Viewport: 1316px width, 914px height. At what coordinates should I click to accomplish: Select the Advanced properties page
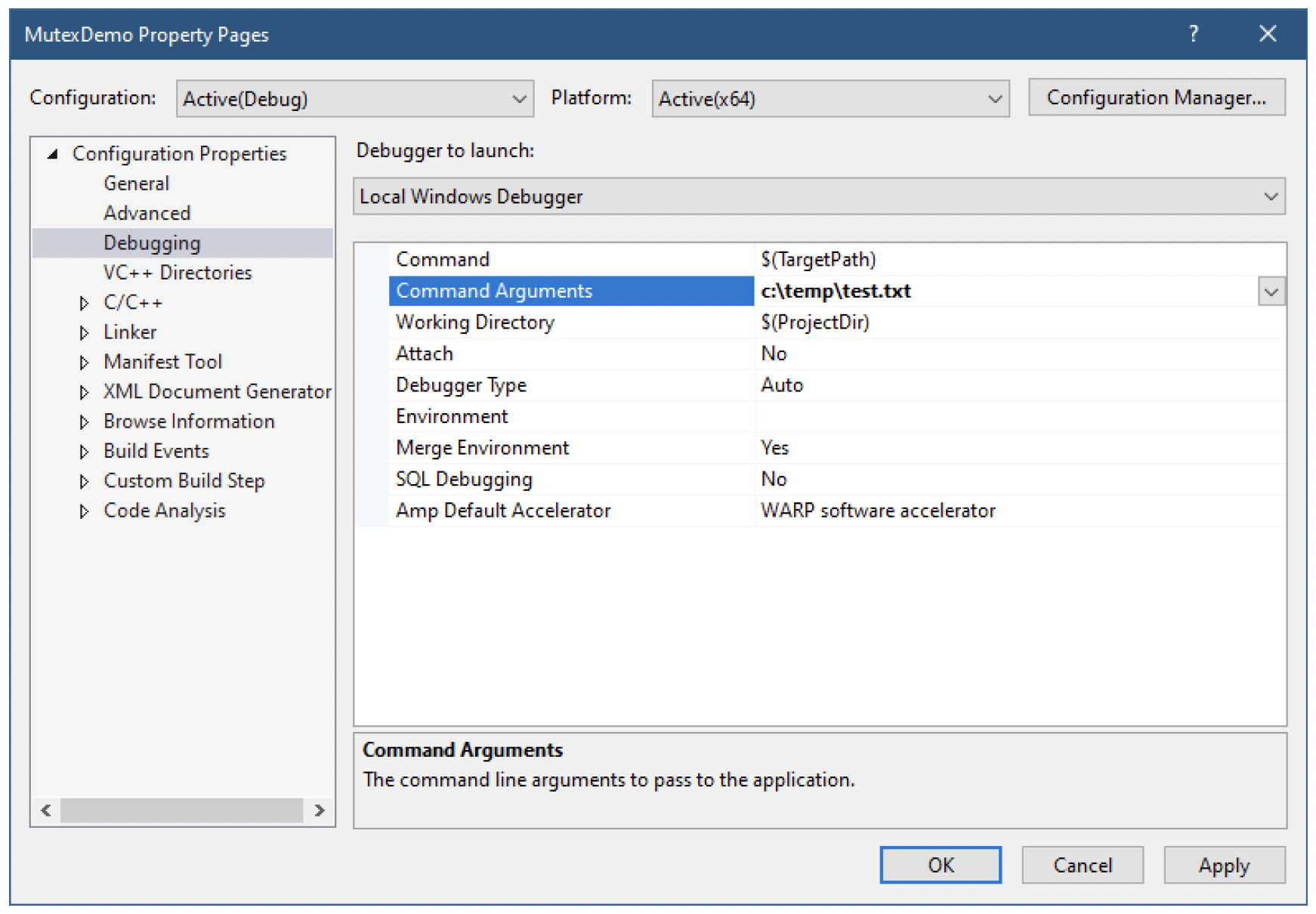pos(147,213)
